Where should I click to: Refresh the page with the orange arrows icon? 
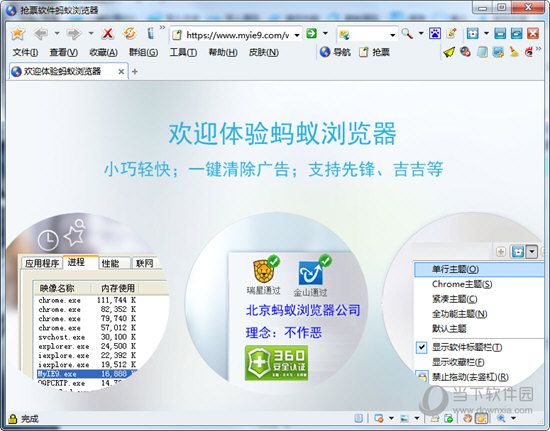click(129, 34)
